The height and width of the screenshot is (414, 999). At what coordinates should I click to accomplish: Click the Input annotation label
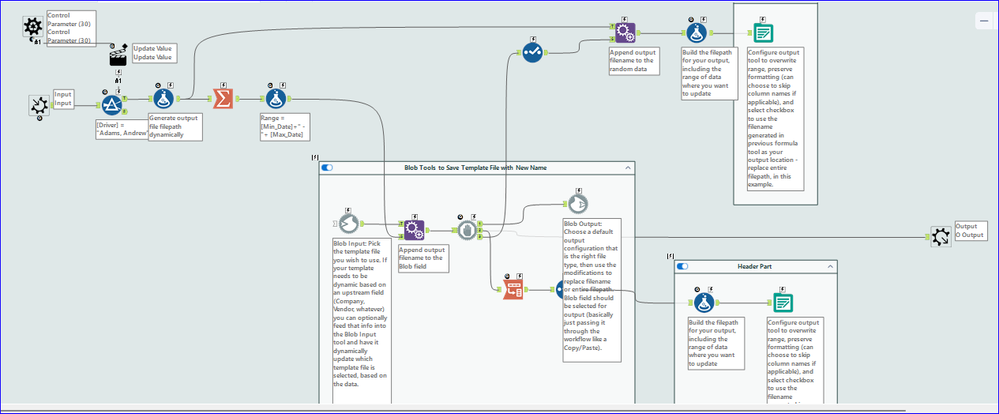point(63,99)
